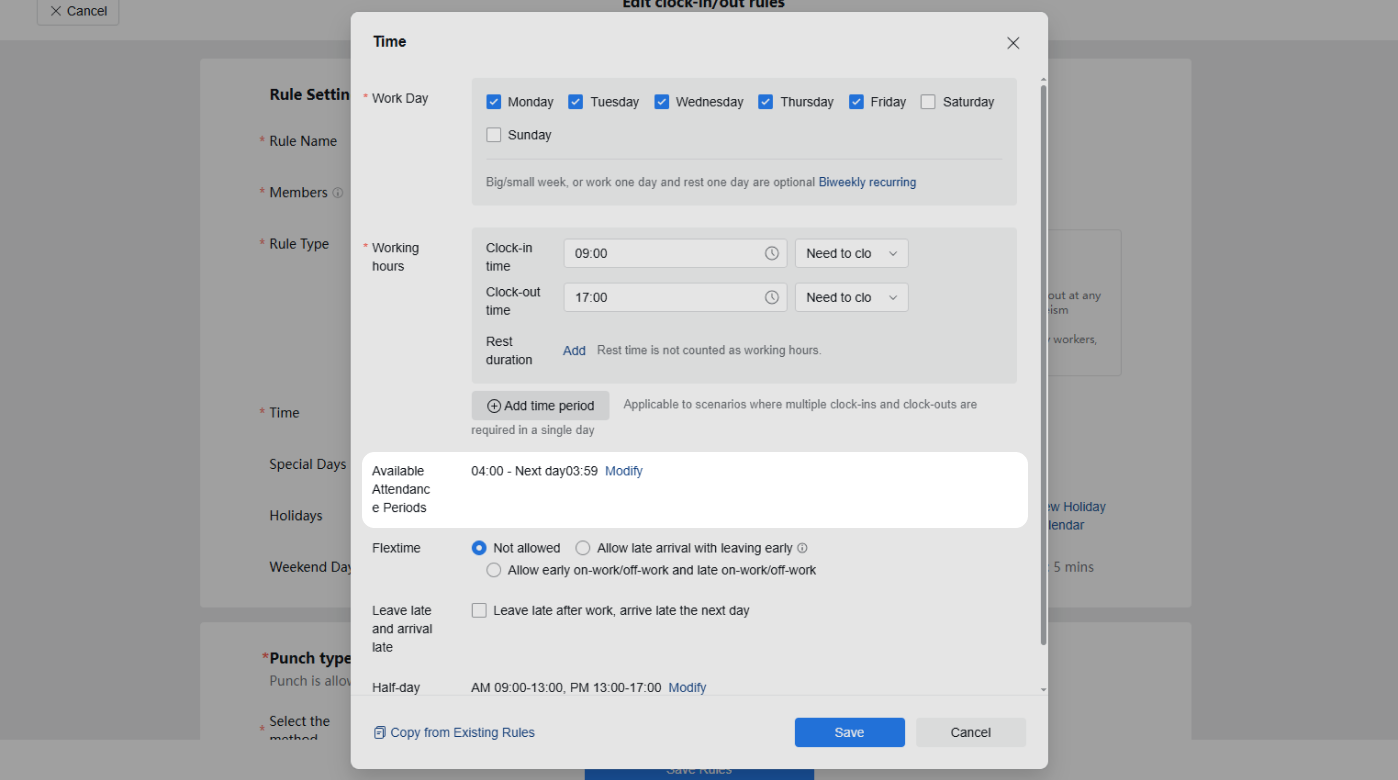Enable Sunday as a work day
1398x780 pixels.
point(493,135)
